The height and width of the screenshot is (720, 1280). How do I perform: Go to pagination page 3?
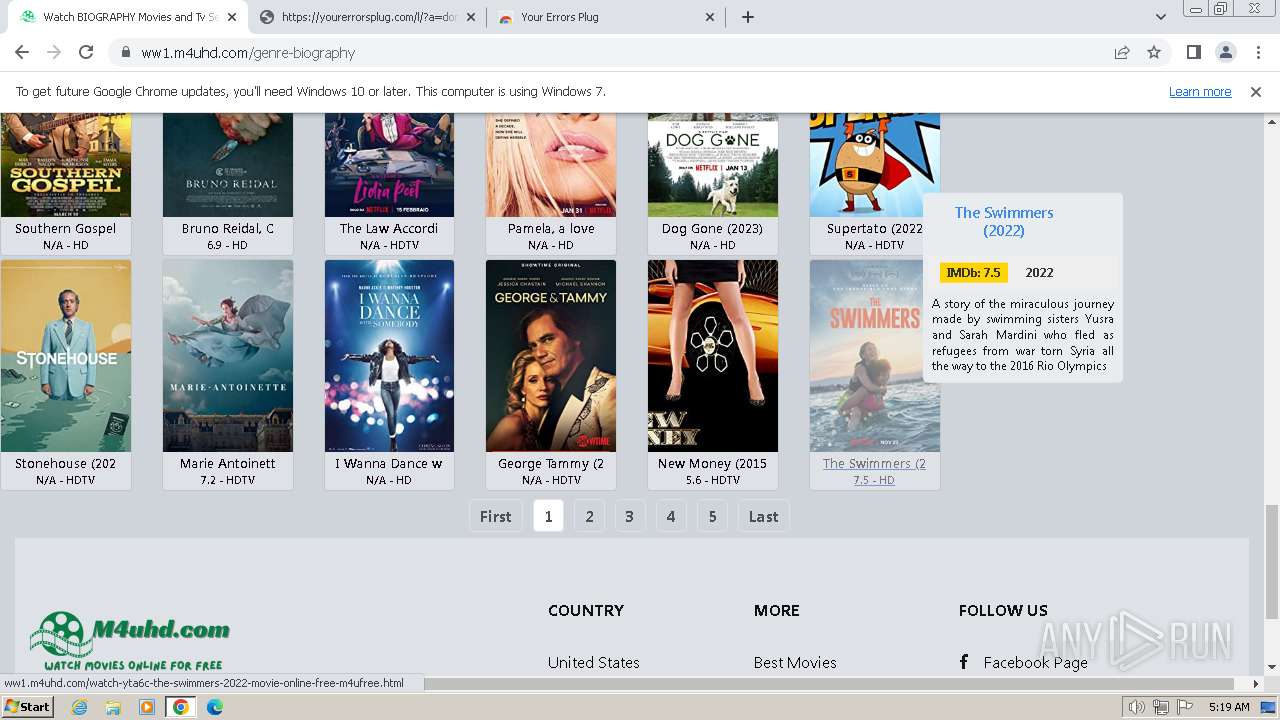click(x=629, y=516)
